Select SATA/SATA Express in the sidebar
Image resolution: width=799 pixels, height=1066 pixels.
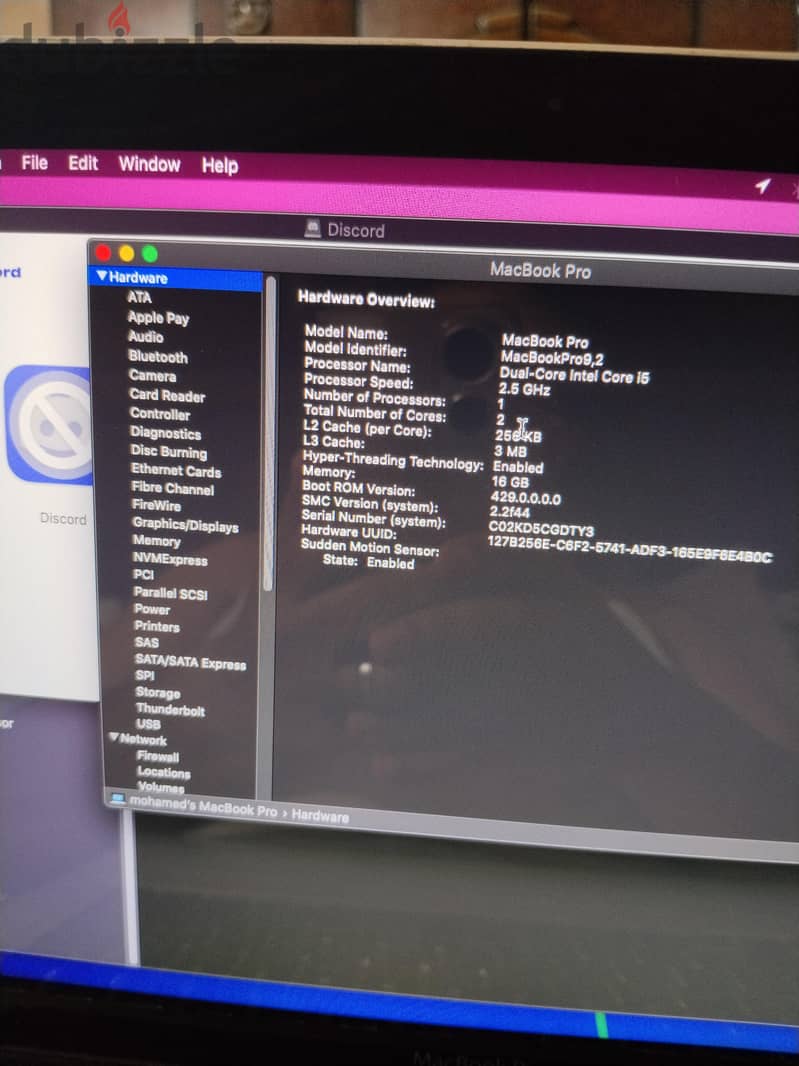tap(190, 661)
